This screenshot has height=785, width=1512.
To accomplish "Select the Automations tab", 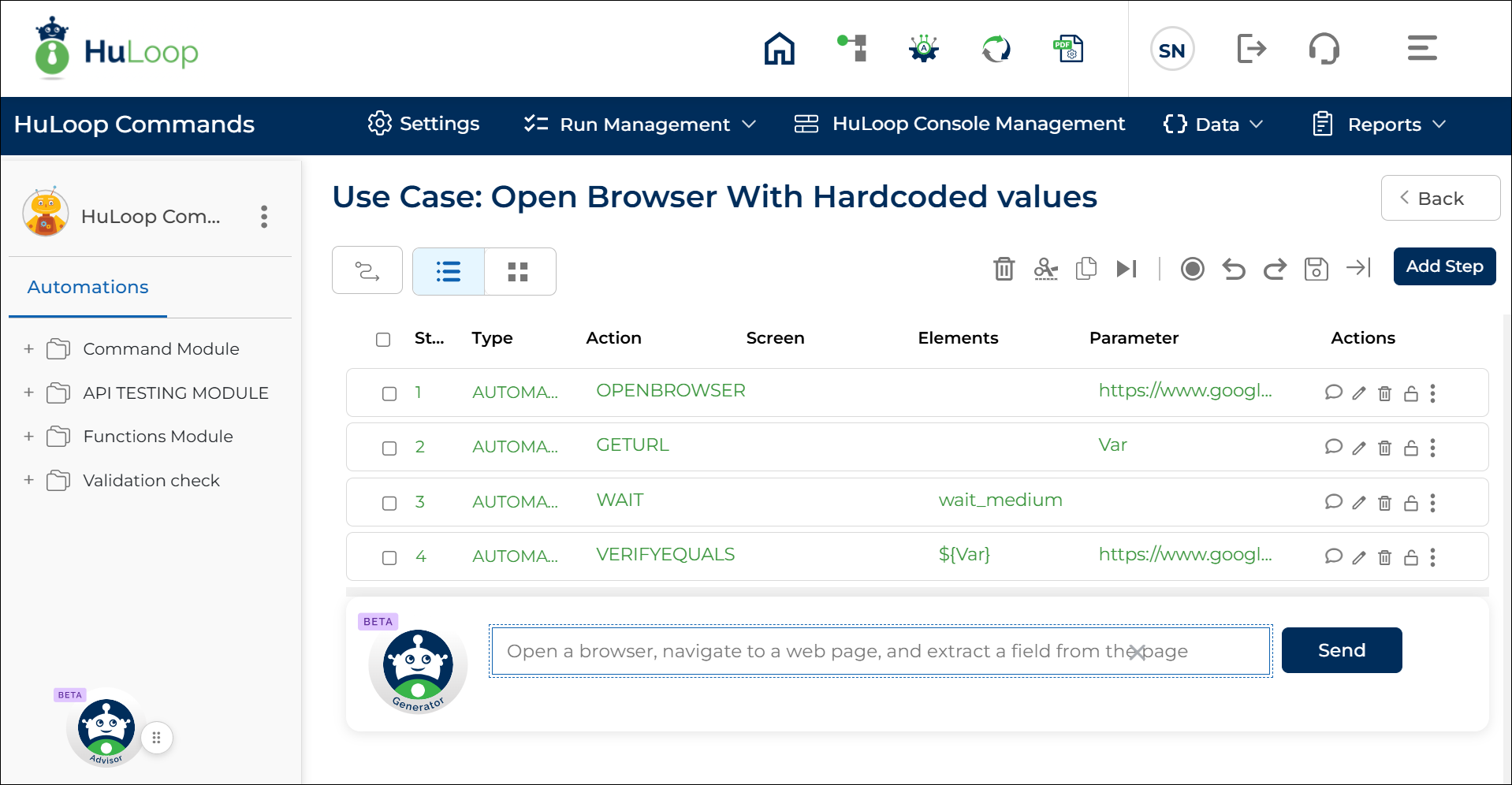I will click(x=88, y=288).
